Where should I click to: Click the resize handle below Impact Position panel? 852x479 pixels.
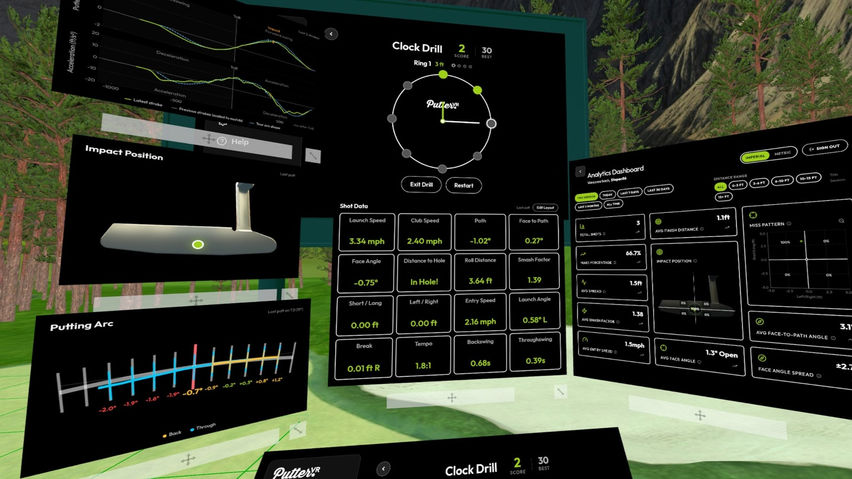[290, 294]
